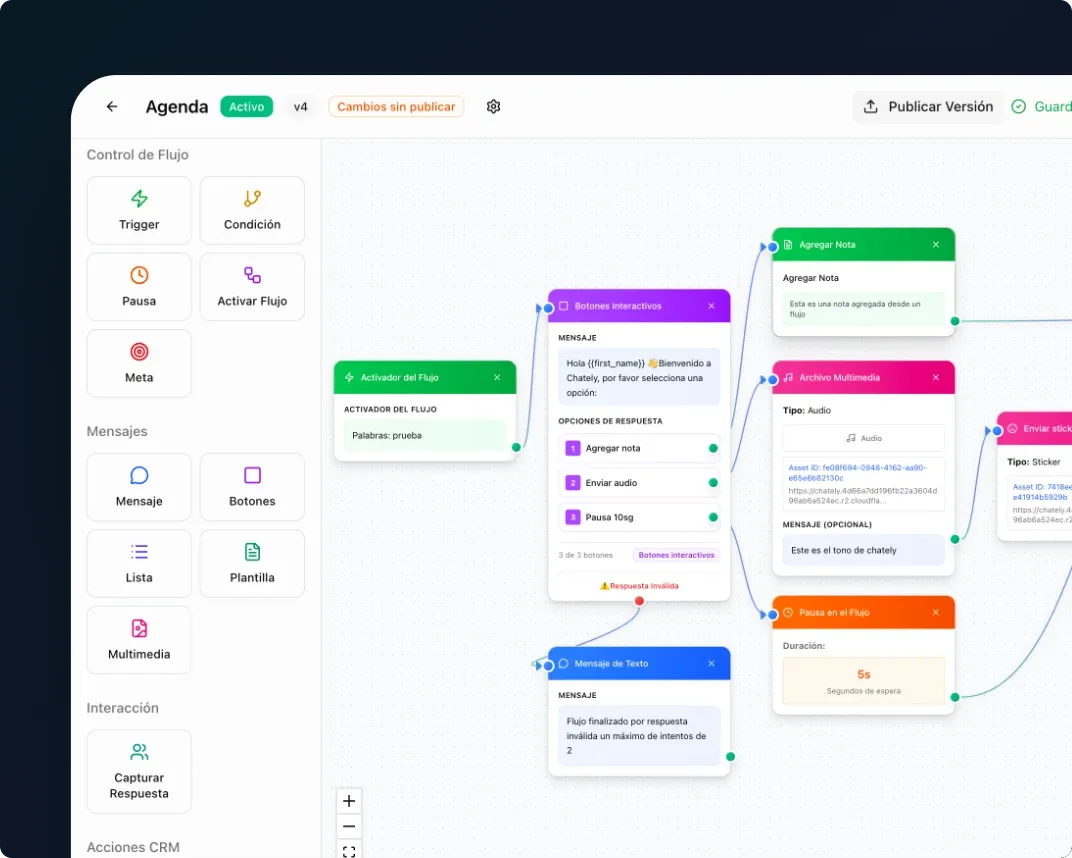Add a Plantilla node from the sidebar
Screen dimensions: 1072x858
coord(252,564)
